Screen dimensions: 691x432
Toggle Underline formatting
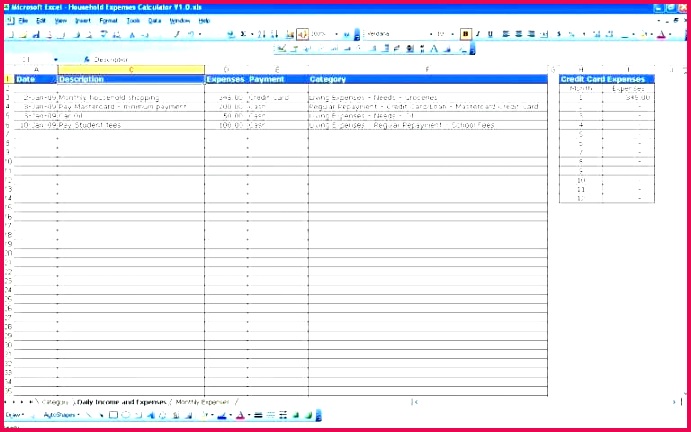click(490, 34)
